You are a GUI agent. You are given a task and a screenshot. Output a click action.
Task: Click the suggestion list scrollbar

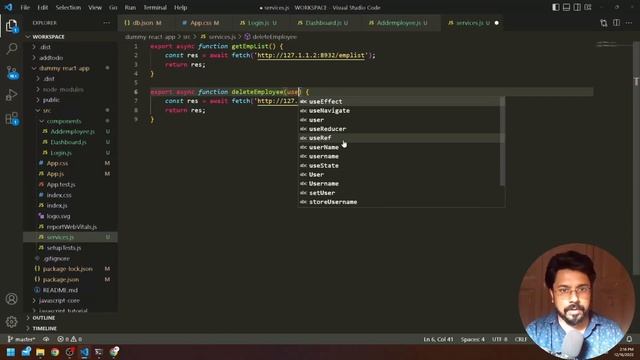click(x=502, y=142)
